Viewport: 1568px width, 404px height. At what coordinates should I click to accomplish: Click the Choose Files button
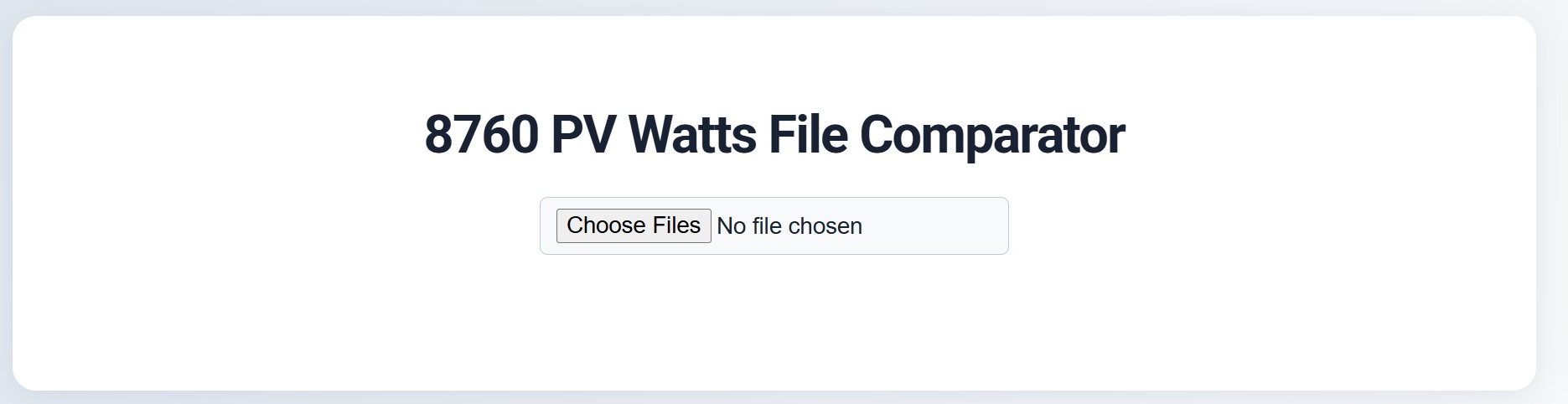coord(634,225)
